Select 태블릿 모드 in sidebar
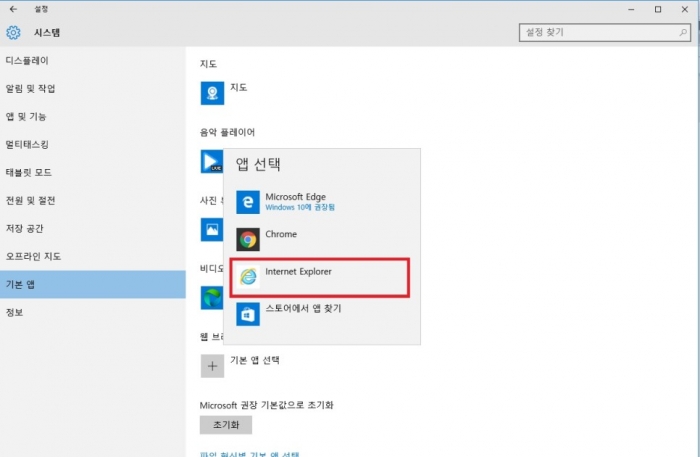 click(x=92, y=172)
